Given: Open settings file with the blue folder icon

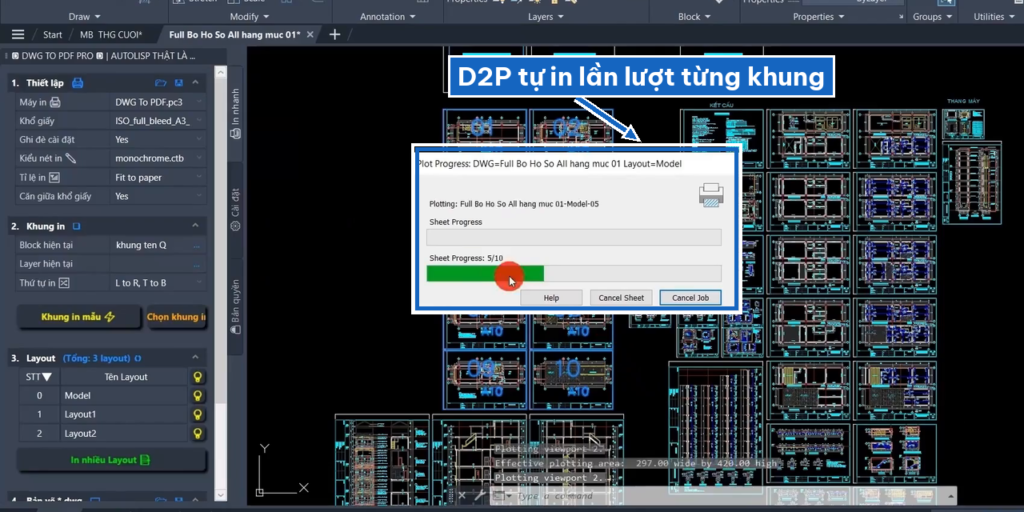Looking at the screenshot, I should pos(161,83).
